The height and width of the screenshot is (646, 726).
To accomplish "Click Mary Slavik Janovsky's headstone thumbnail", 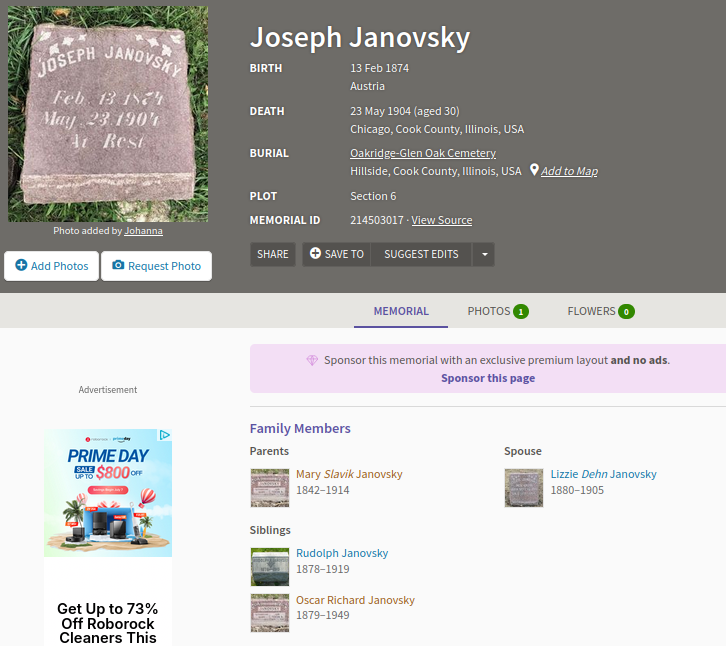I will click(269, 487).
